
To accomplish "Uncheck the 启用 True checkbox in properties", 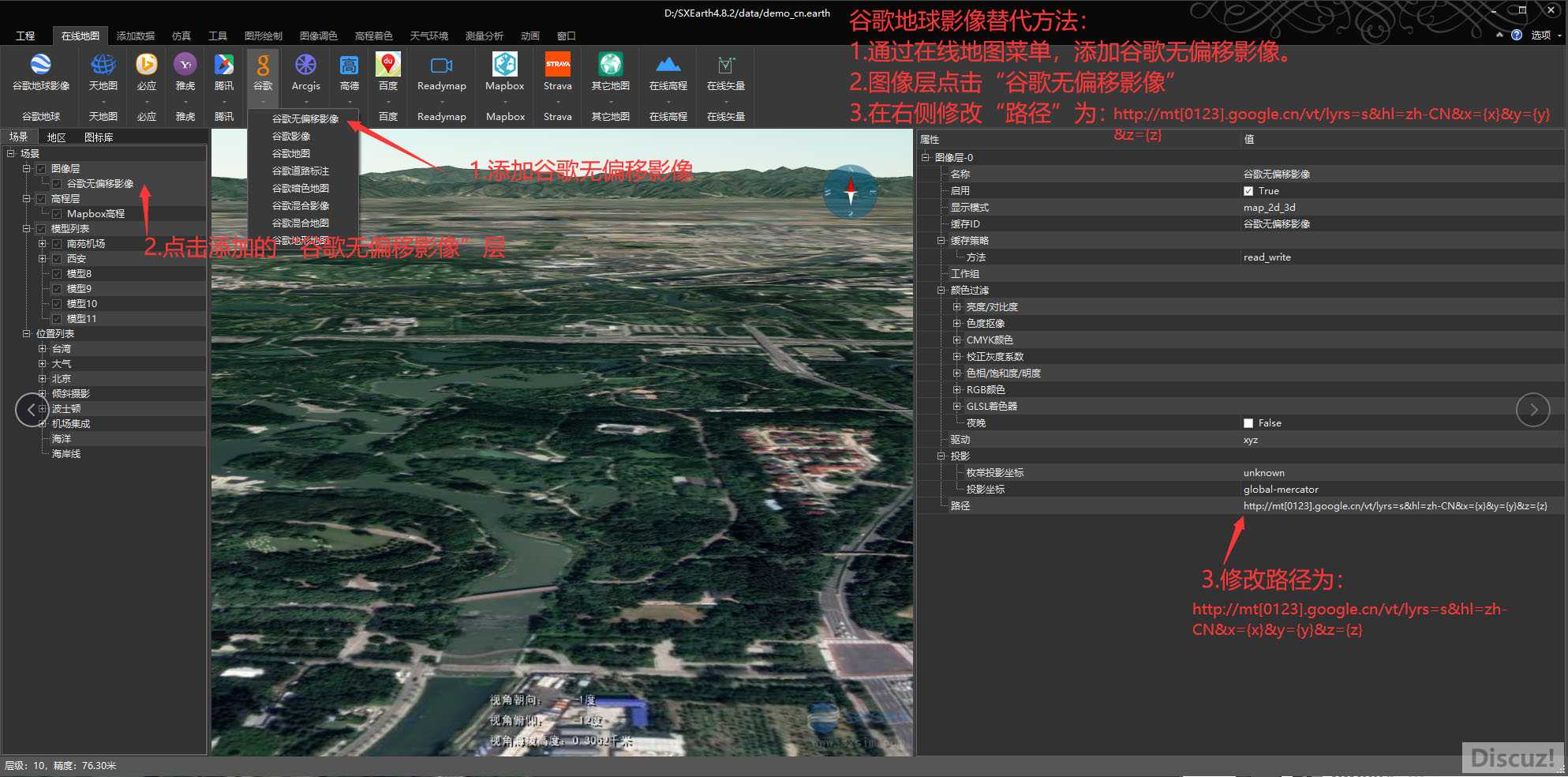I will [1248, 191].
